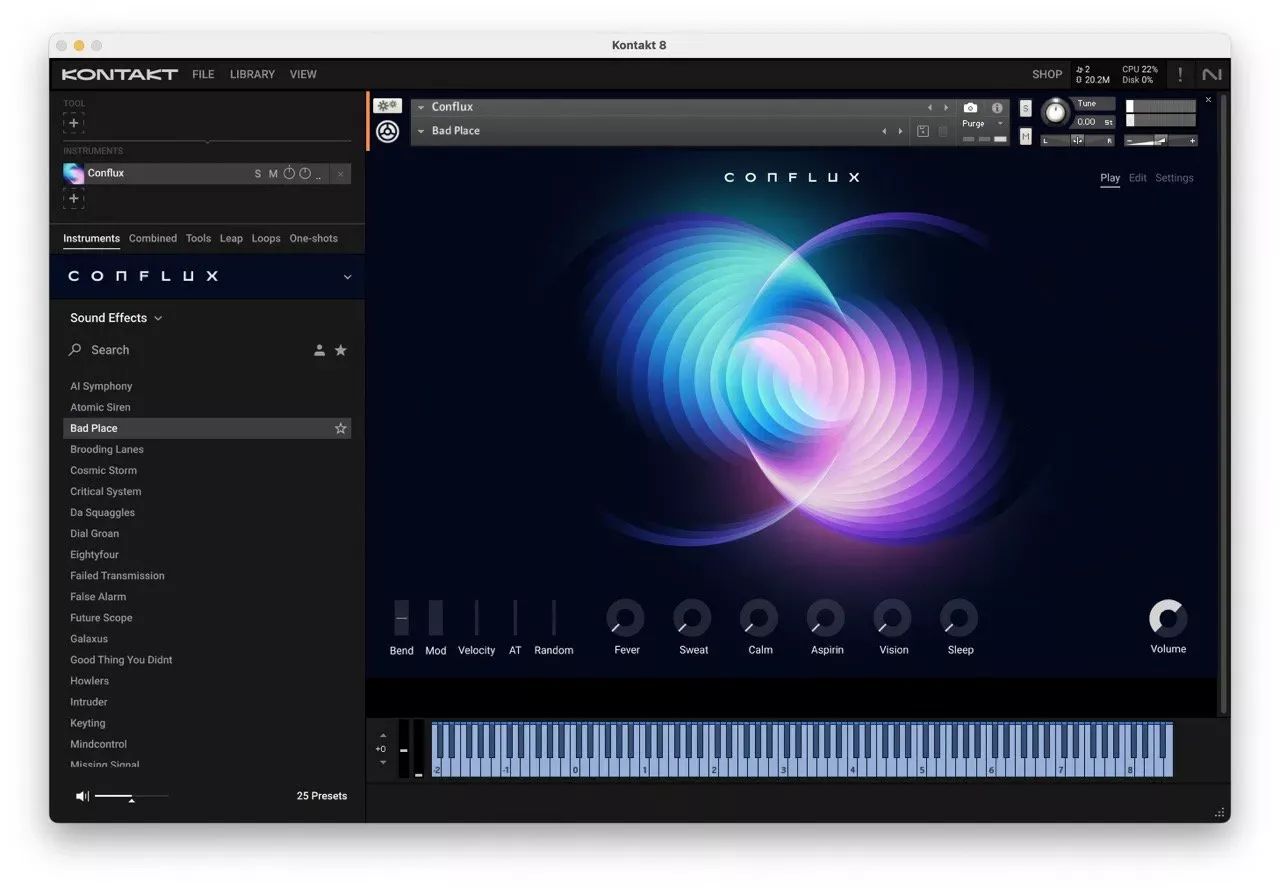1280x888 pixels.
Task: Click the main Volume knob
Action: tap(1168, 618)
